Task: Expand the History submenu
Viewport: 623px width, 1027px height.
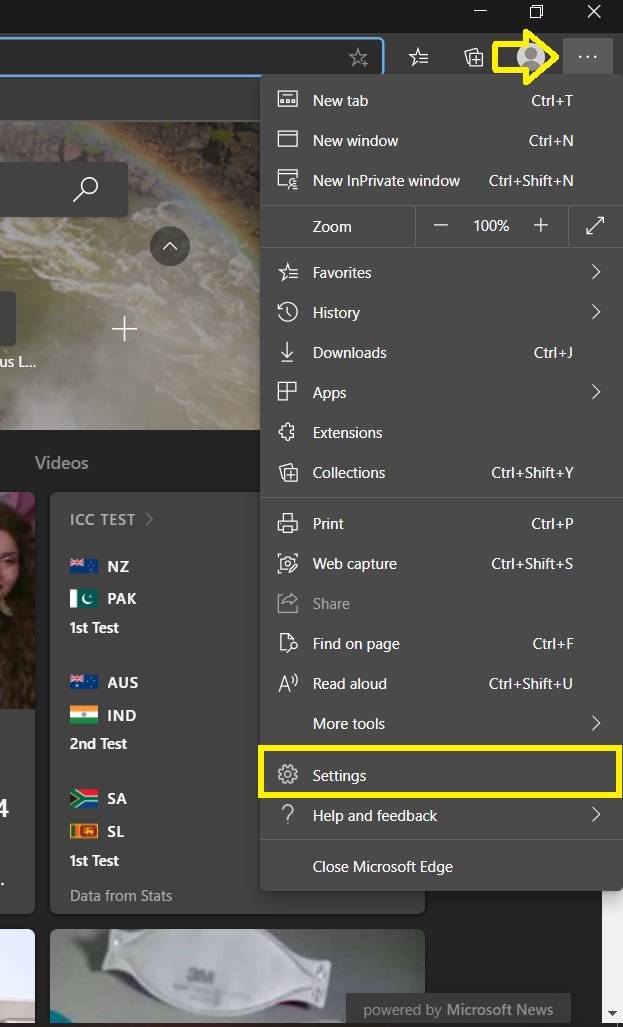Action: 440,312
